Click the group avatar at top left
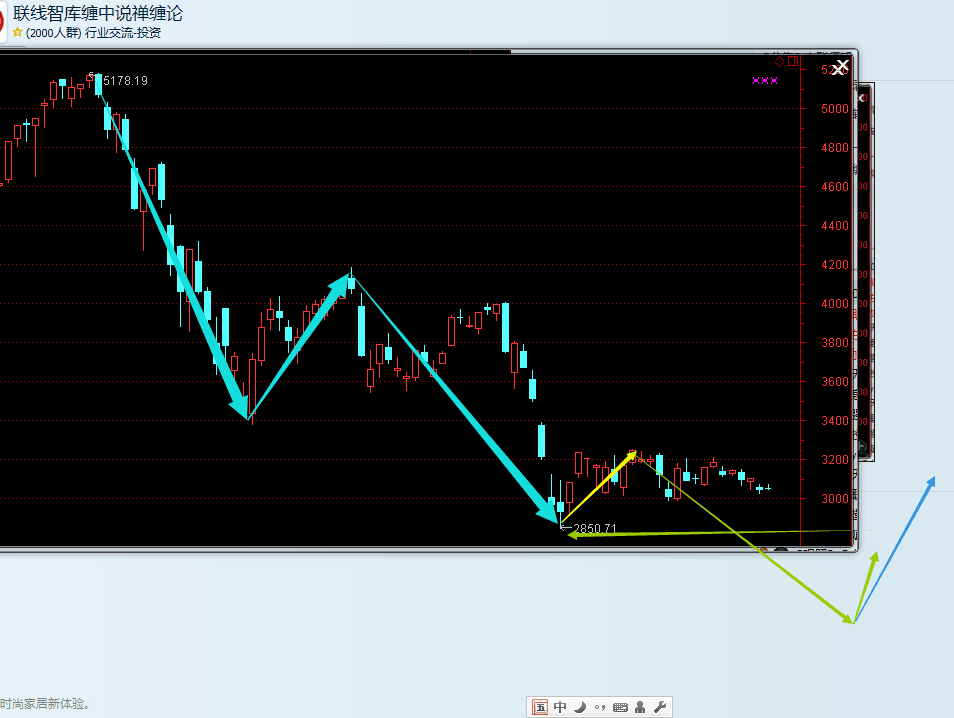The width and height of the screenshot is (954, 718). point(2,22)
